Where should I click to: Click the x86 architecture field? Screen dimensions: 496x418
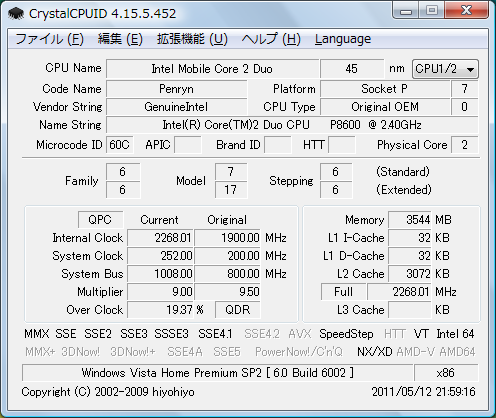pos(446,373)
